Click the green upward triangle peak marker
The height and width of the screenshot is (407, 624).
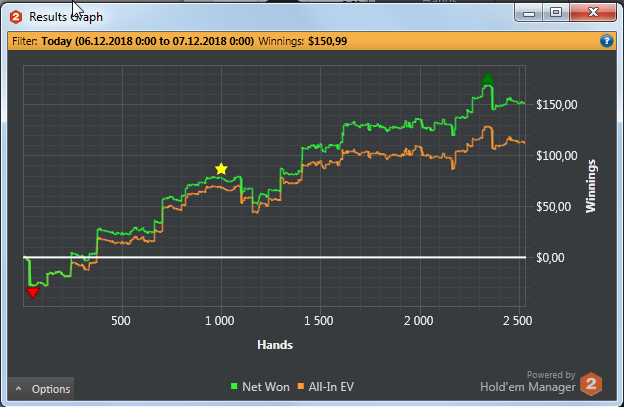click(x=488, y=78)
